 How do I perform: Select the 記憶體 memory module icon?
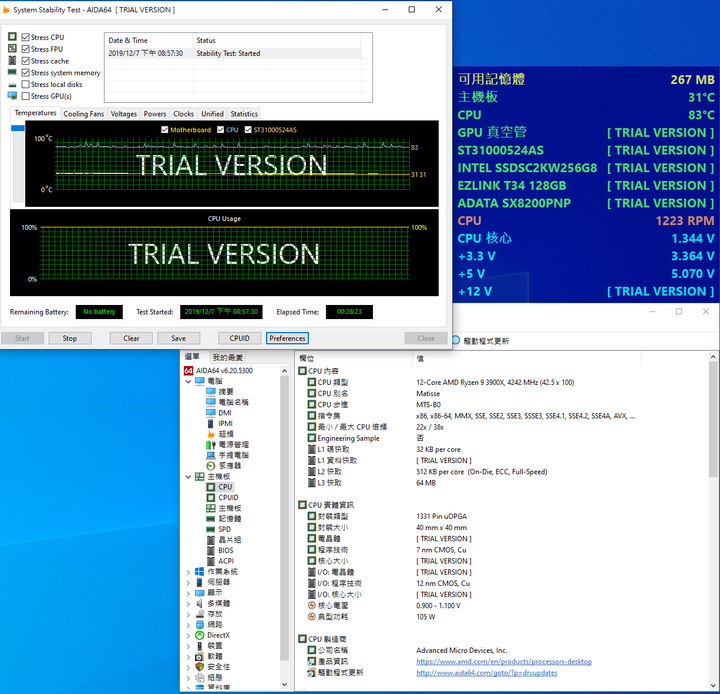pyautogui.click(x=210, y=519)
